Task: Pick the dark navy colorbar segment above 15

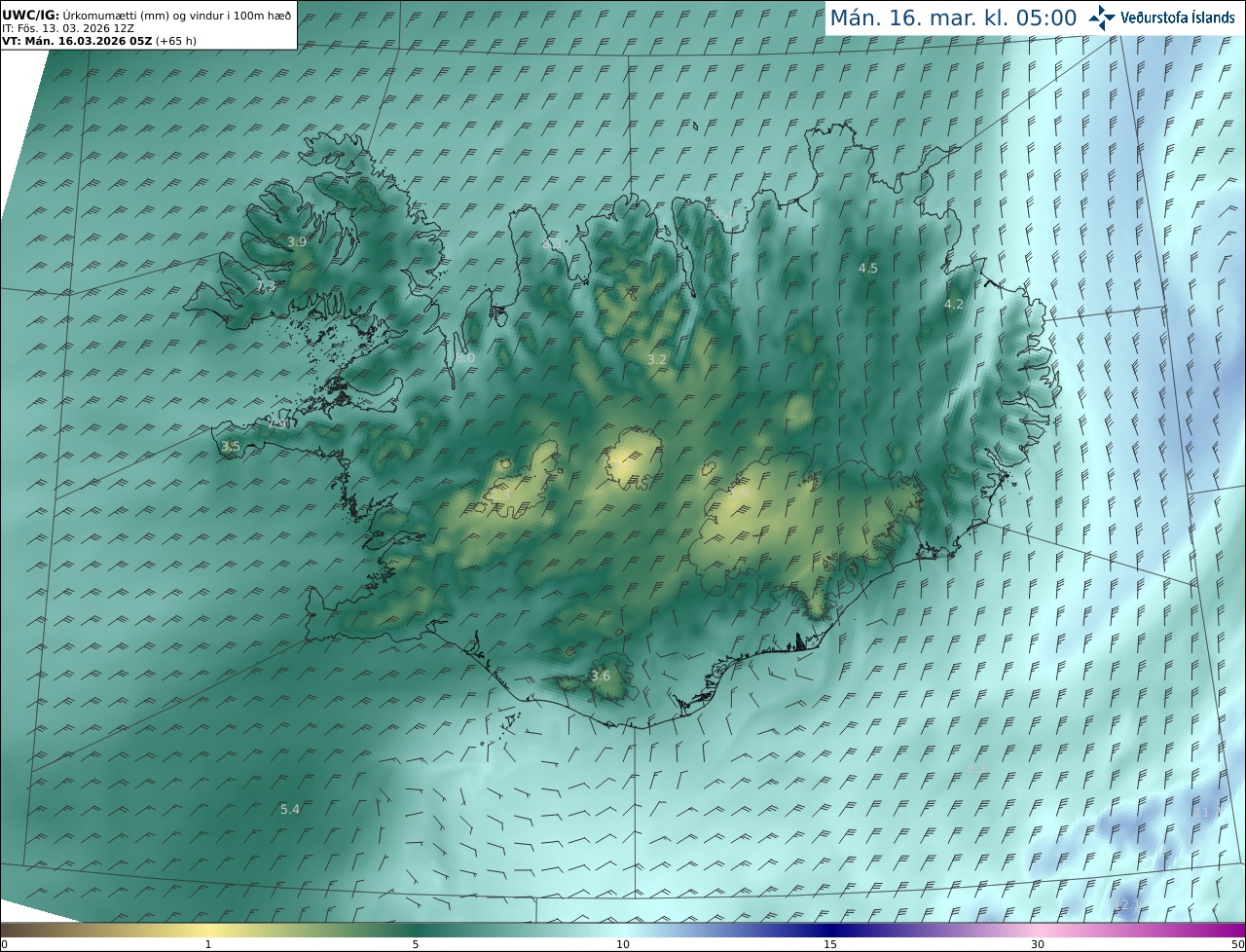Action: tap(830, 930)
